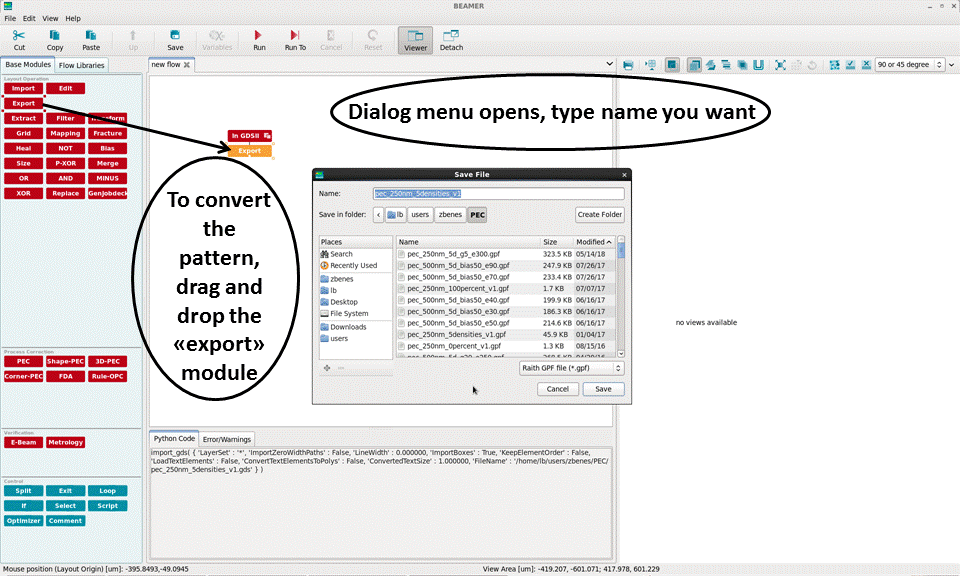
Task: Sort files by the Modified column header
Action: [x=593, y=242]
